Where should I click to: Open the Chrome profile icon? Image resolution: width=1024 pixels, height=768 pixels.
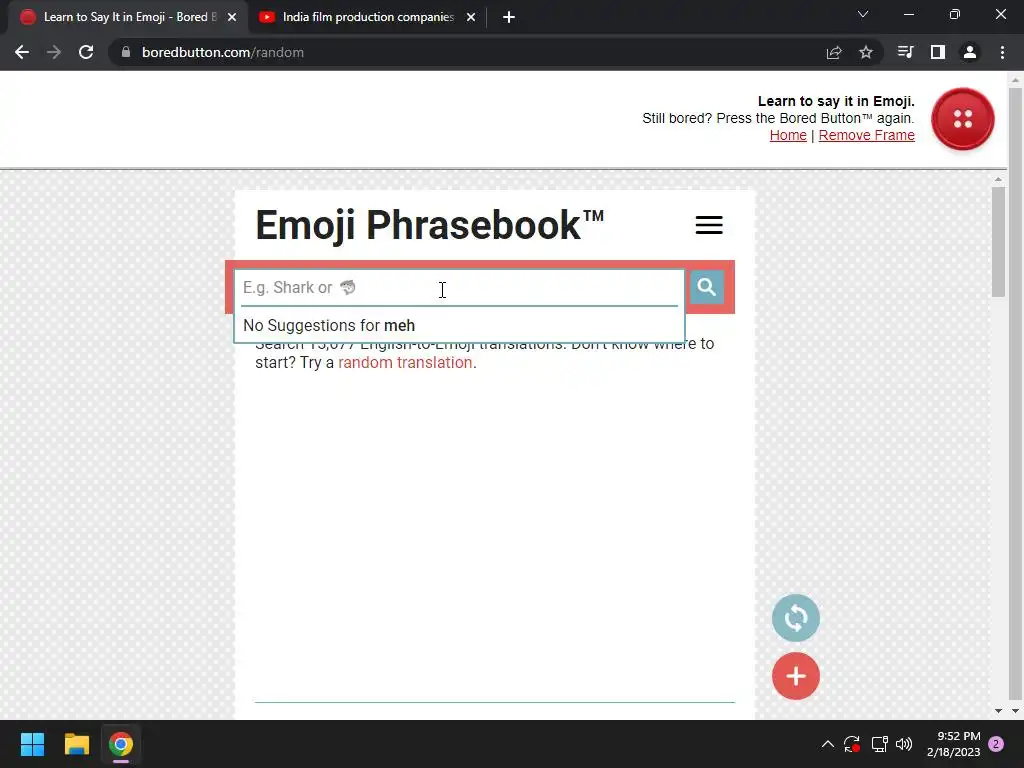coord(970,52)
